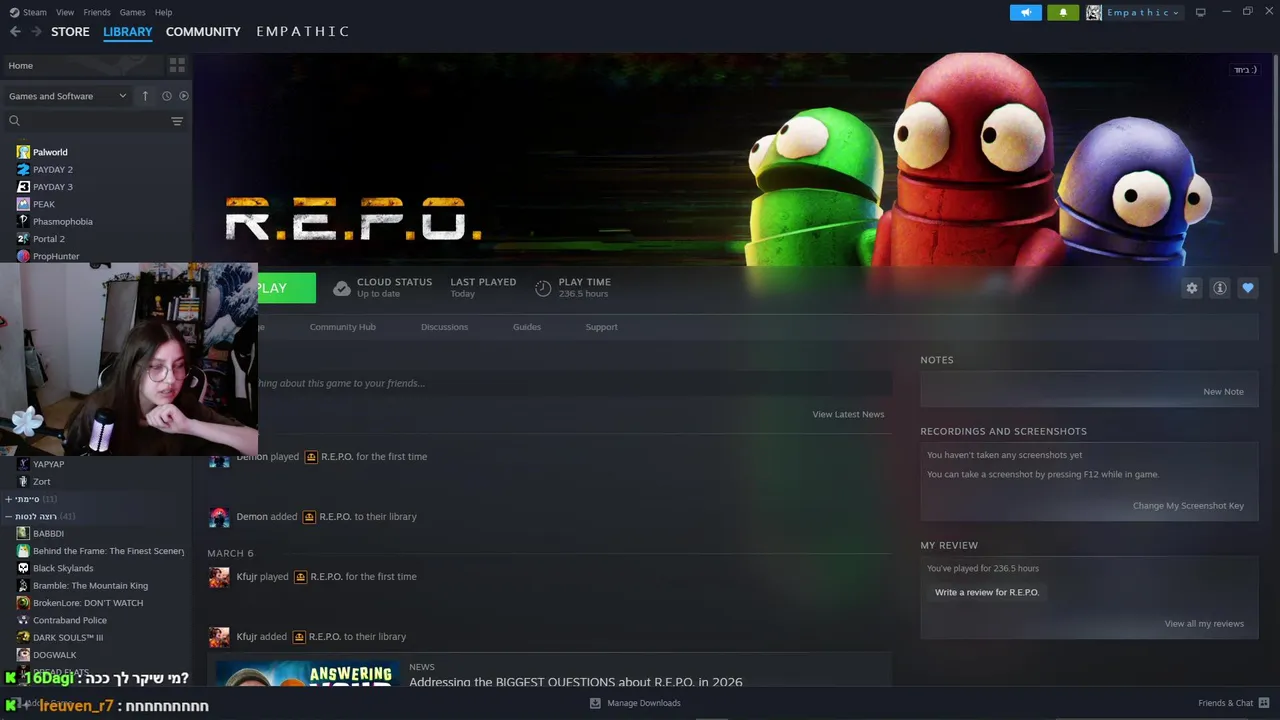Screen dimensions: 1280x720
Task: Click the play time clock icon
Action: coord(543,288)
